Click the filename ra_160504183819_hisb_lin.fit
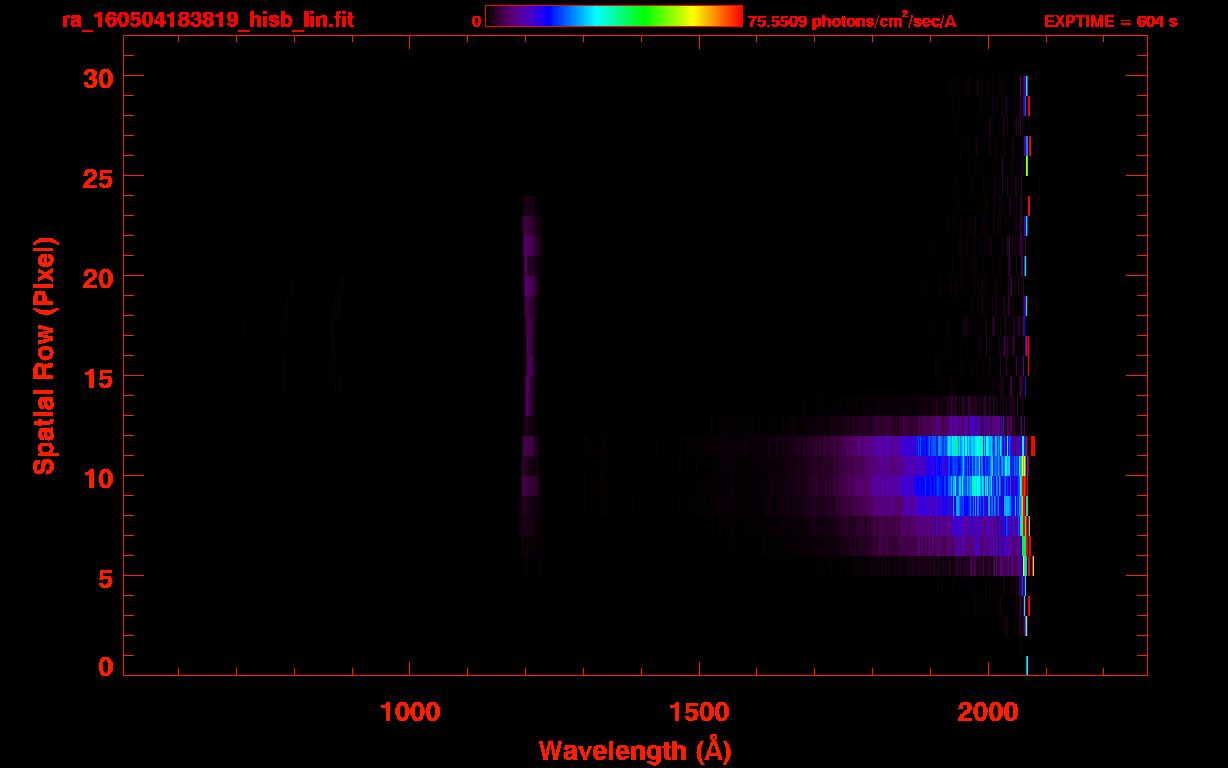The width and height of the screenshot is (1228, 768). point(208,20)
